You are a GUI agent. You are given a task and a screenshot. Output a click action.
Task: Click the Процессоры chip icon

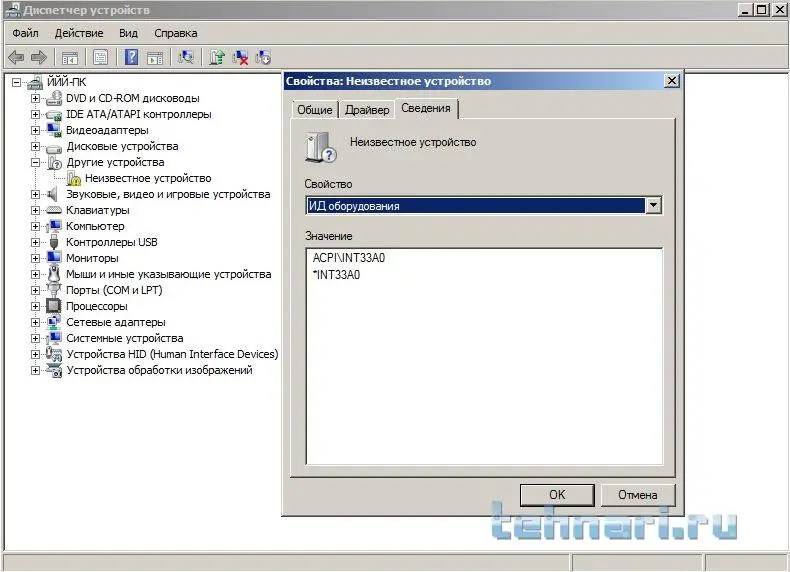54,306
